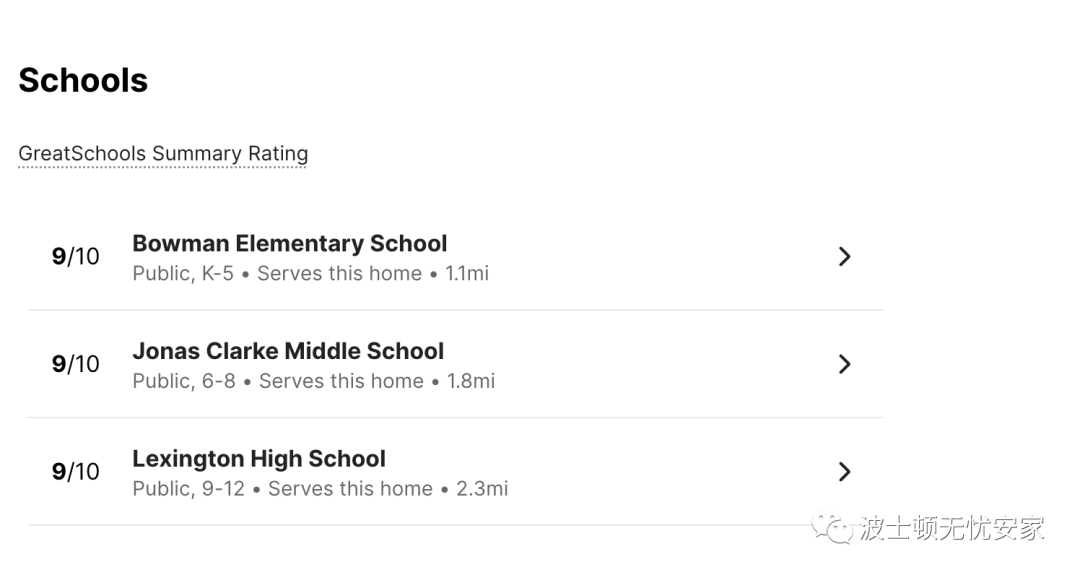Click the 波士顿无忧安家 watermark text
This screenshot has height=575, width=1080.
pos(953,528)
